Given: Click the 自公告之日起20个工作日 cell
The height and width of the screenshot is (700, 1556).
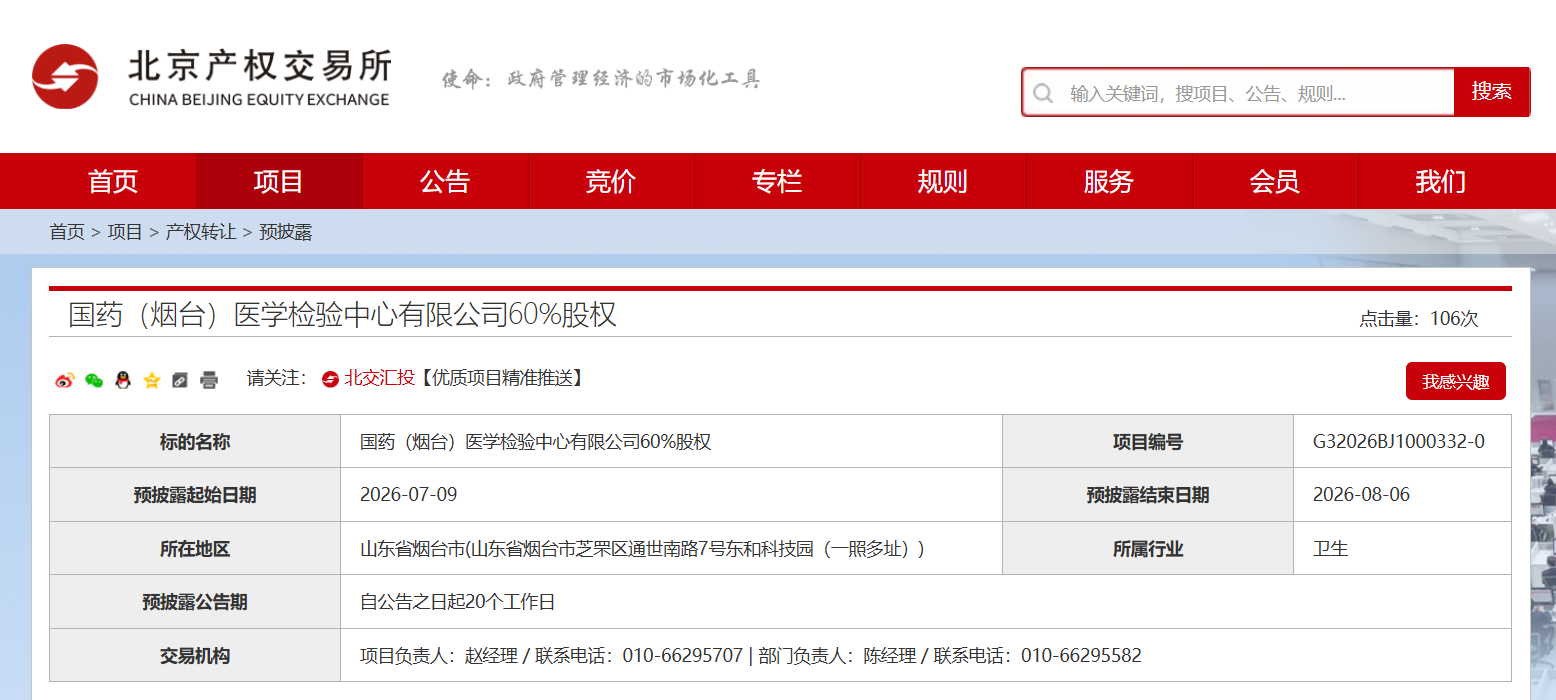Looking at the screenshot, I should (926, 602).
